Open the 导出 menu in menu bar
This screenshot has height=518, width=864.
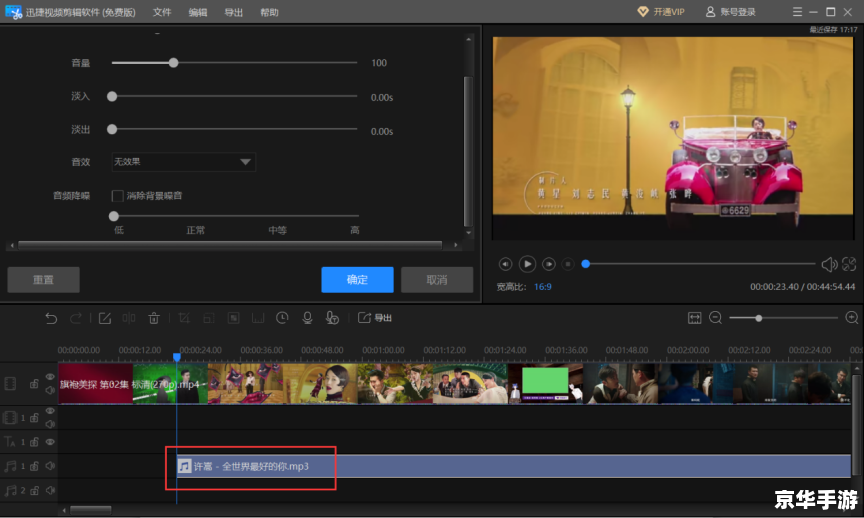click(x=234, y=12)
